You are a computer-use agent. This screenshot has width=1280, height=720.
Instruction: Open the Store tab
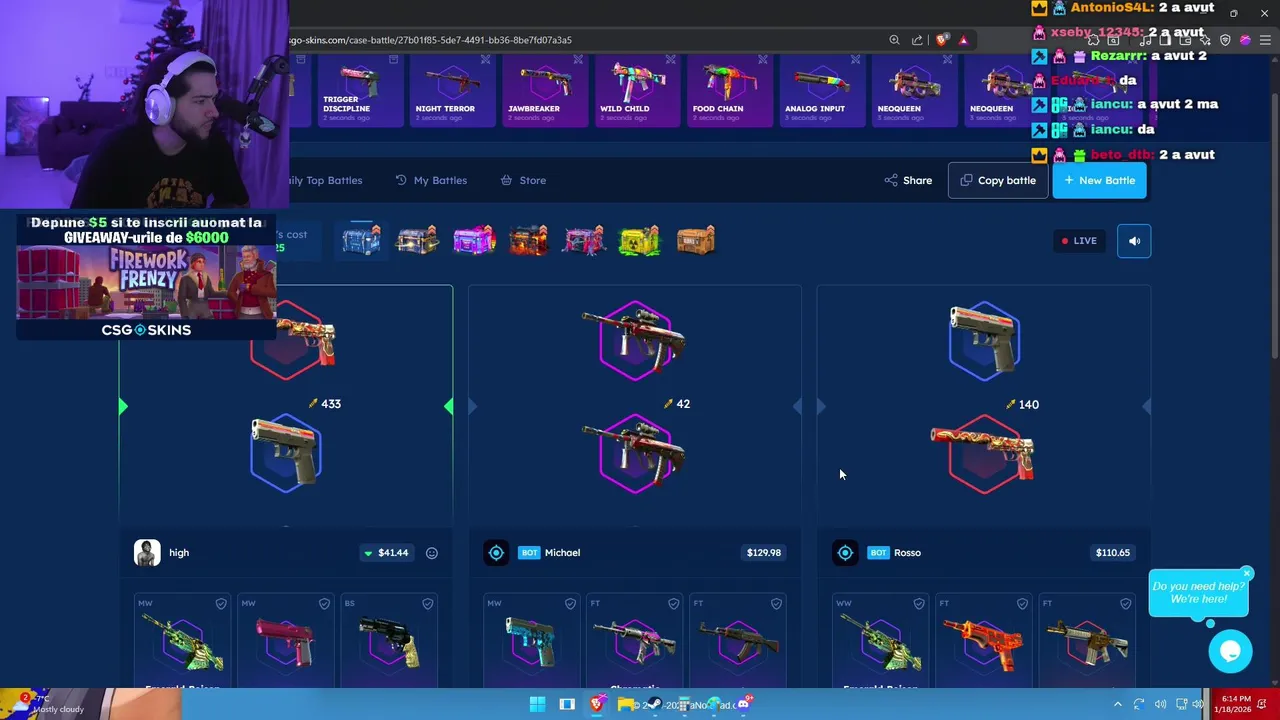click(523, 180)
